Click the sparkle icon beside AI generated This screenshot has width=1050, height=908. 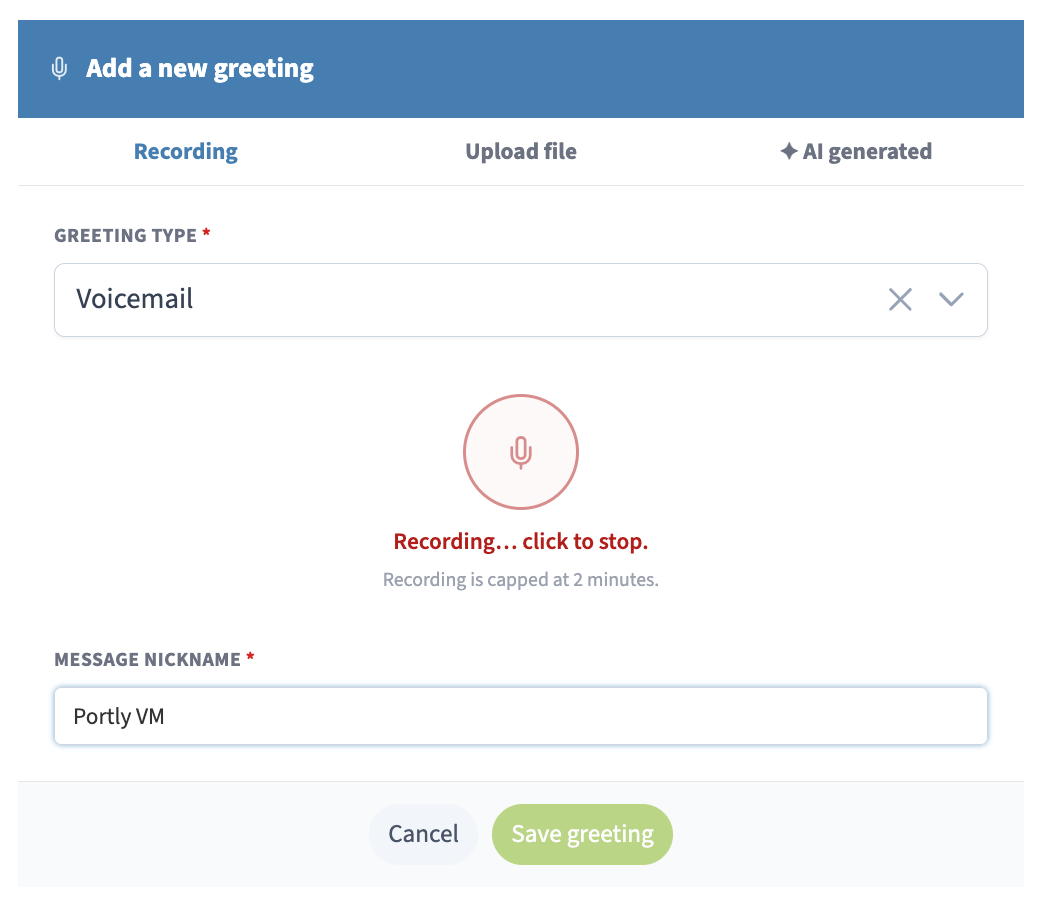789,151
